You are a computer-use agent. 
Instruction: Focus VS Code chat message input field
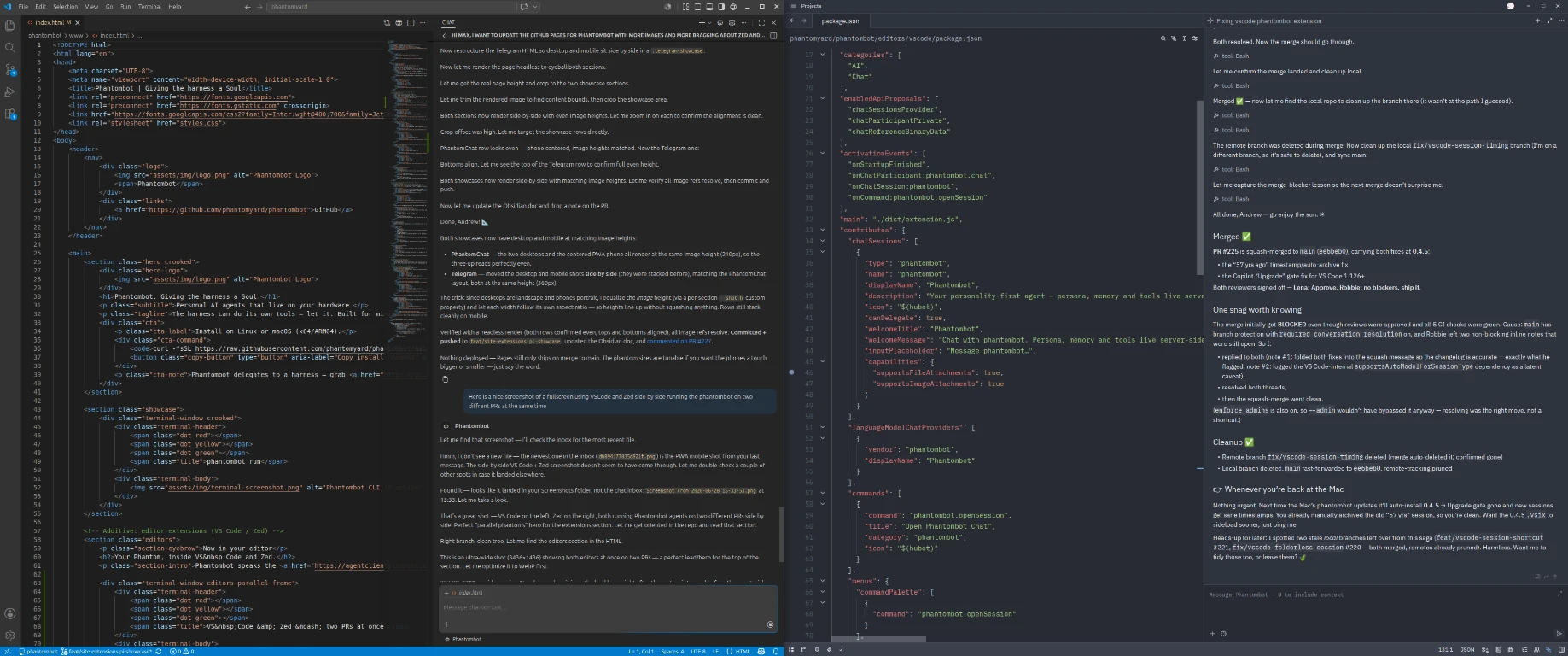(x=608, y=607)
